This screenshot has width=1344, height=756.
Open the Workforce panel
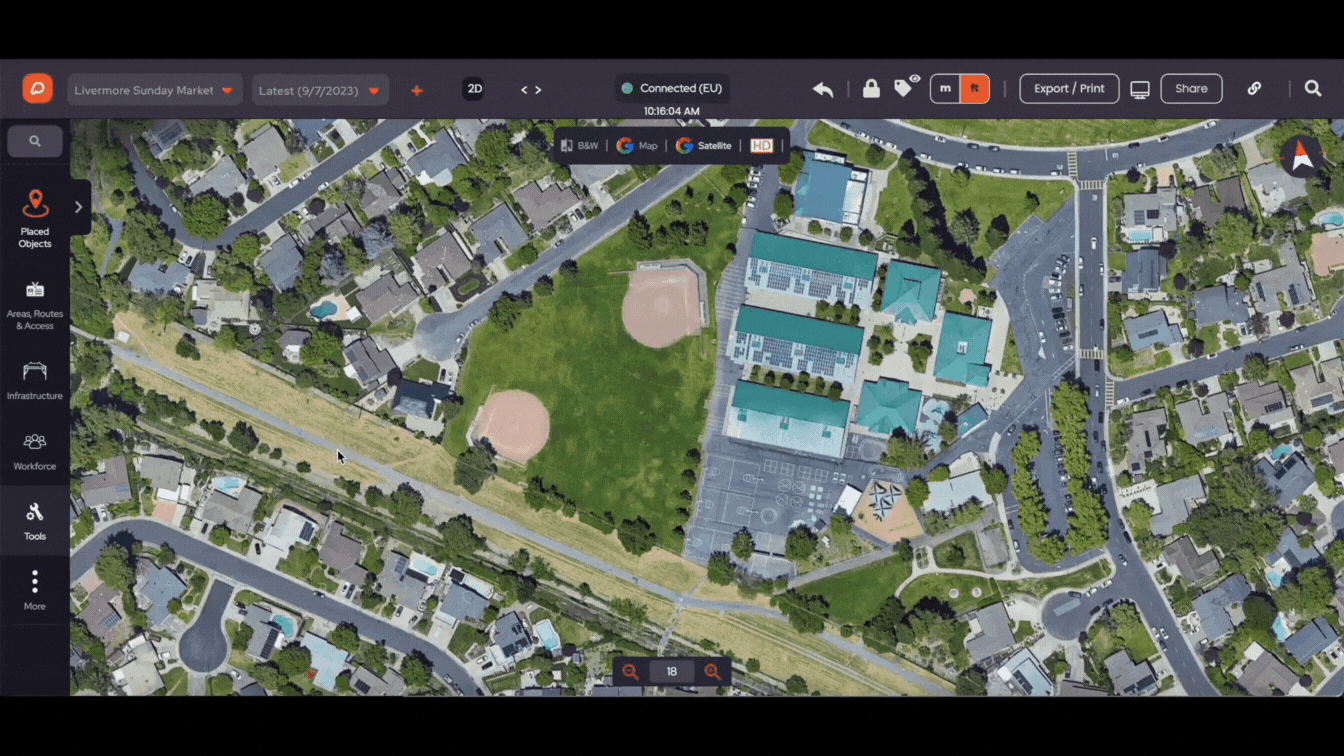[35, 451]
